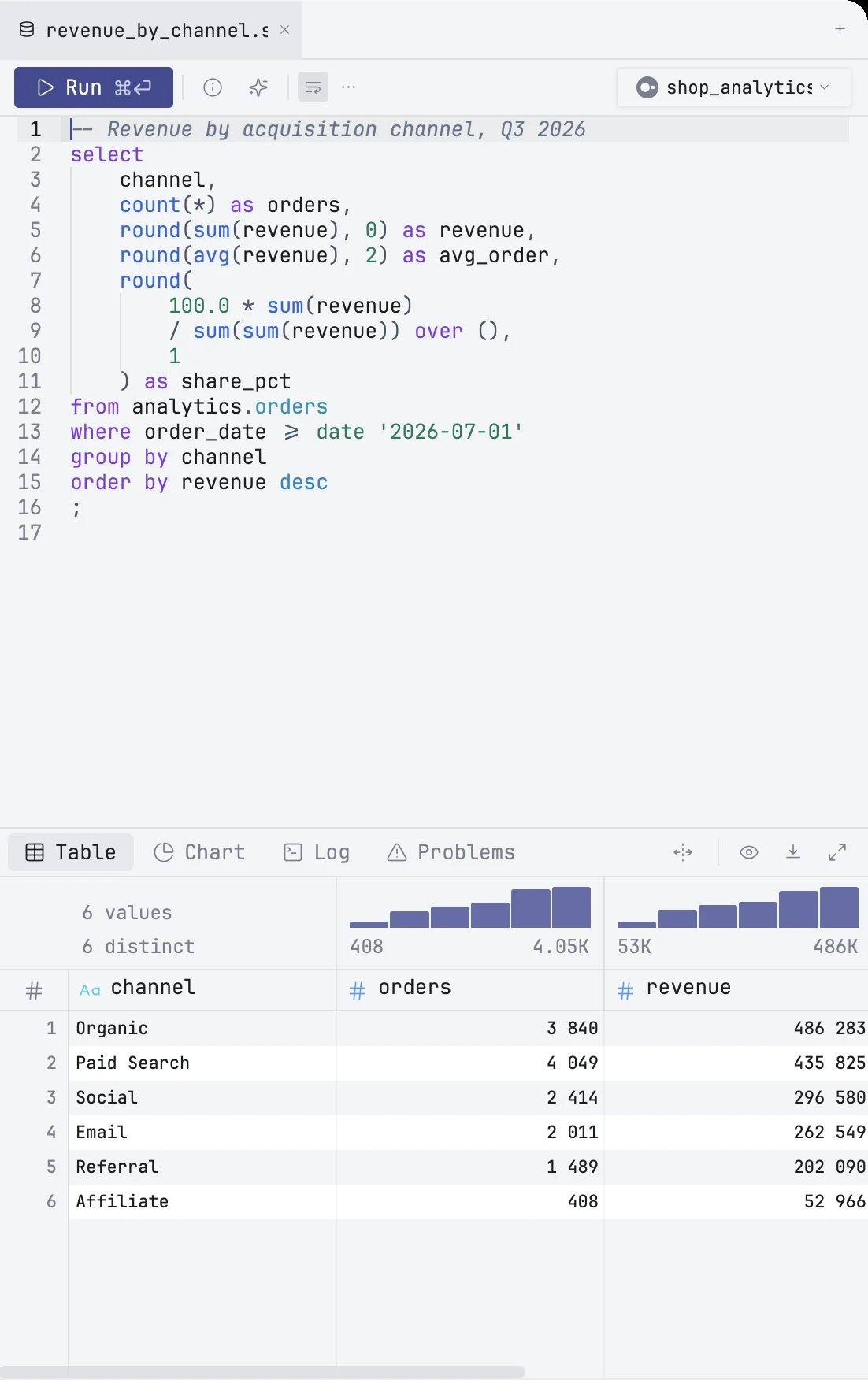
Task: Toggle word wrap in the editor
Action: (313, 87)
